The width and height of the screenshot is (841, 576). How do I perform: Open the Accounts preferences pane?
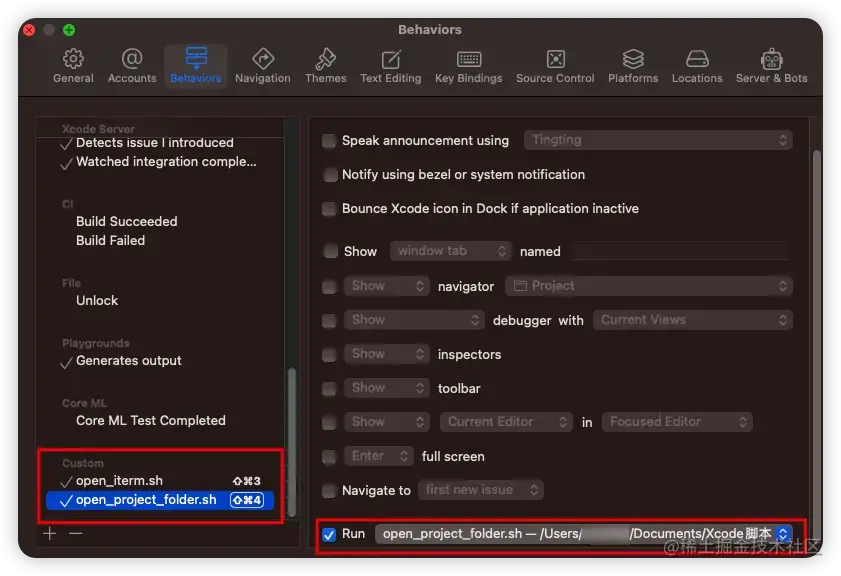coord(132,67)
